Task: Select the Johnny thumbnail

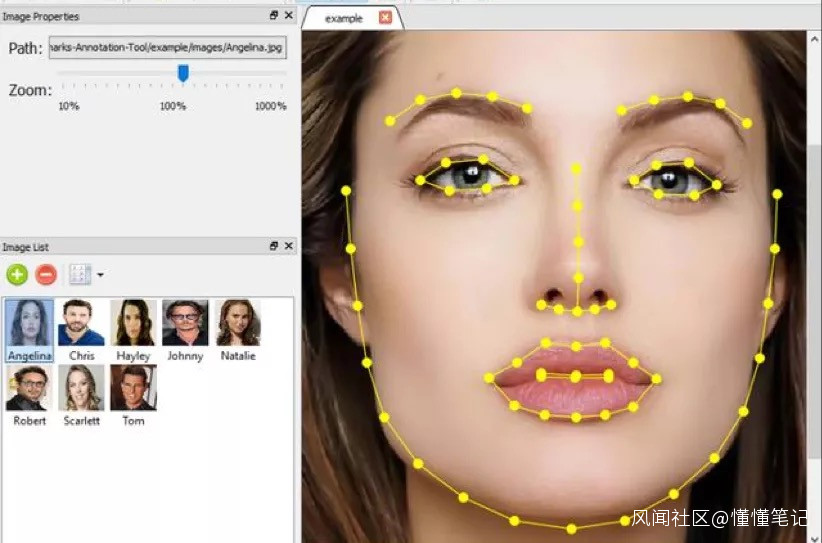Action: pos(185,331)
